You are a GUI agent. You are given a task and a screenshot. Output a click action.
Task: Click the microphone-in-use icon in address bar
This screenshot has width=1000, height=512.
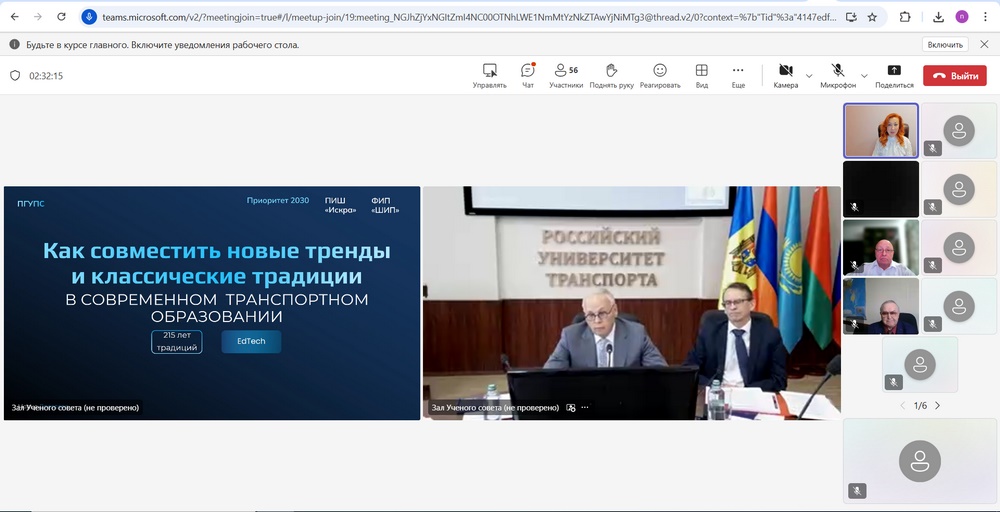89,17
